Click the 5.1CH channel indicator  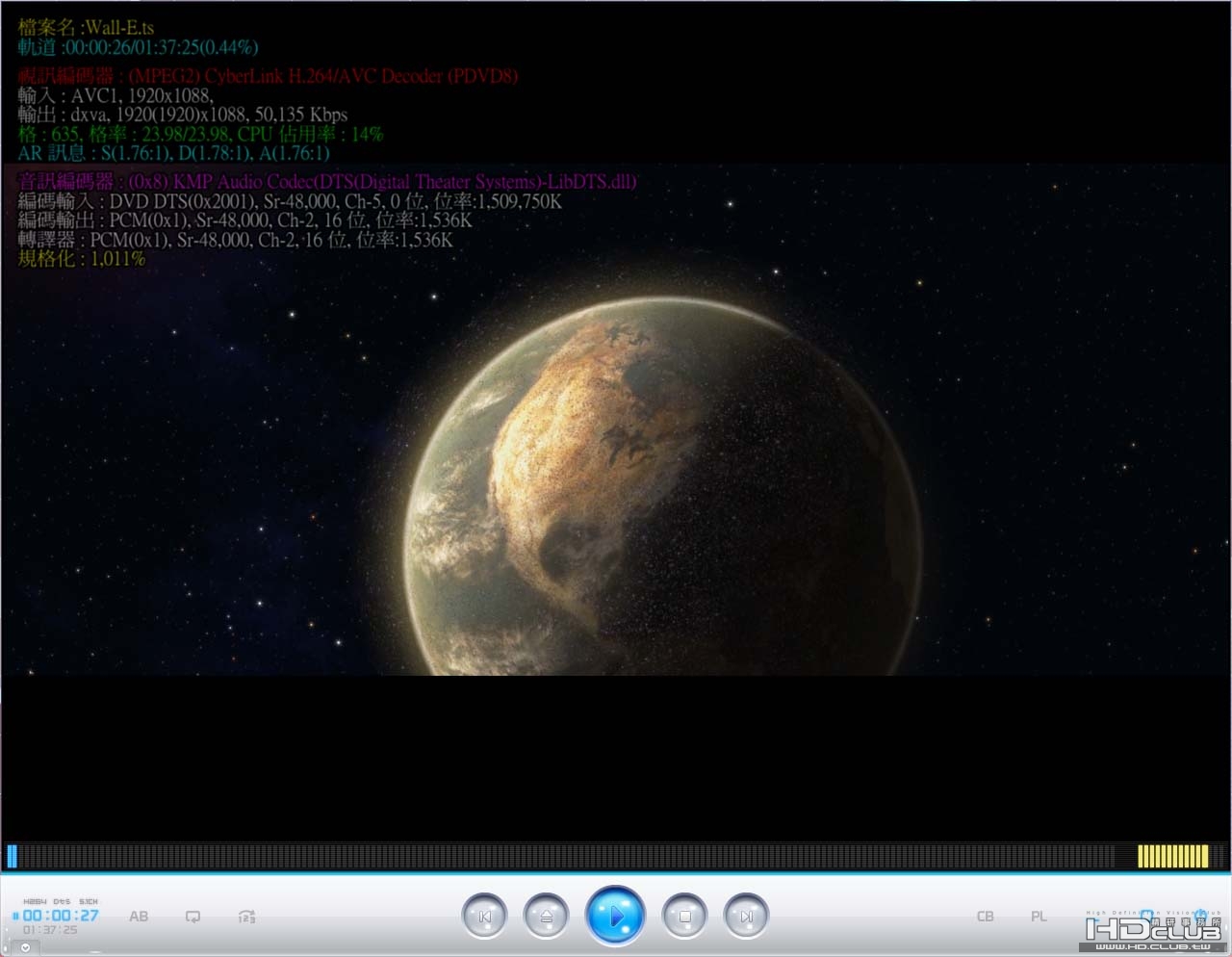tap(89, 901)
